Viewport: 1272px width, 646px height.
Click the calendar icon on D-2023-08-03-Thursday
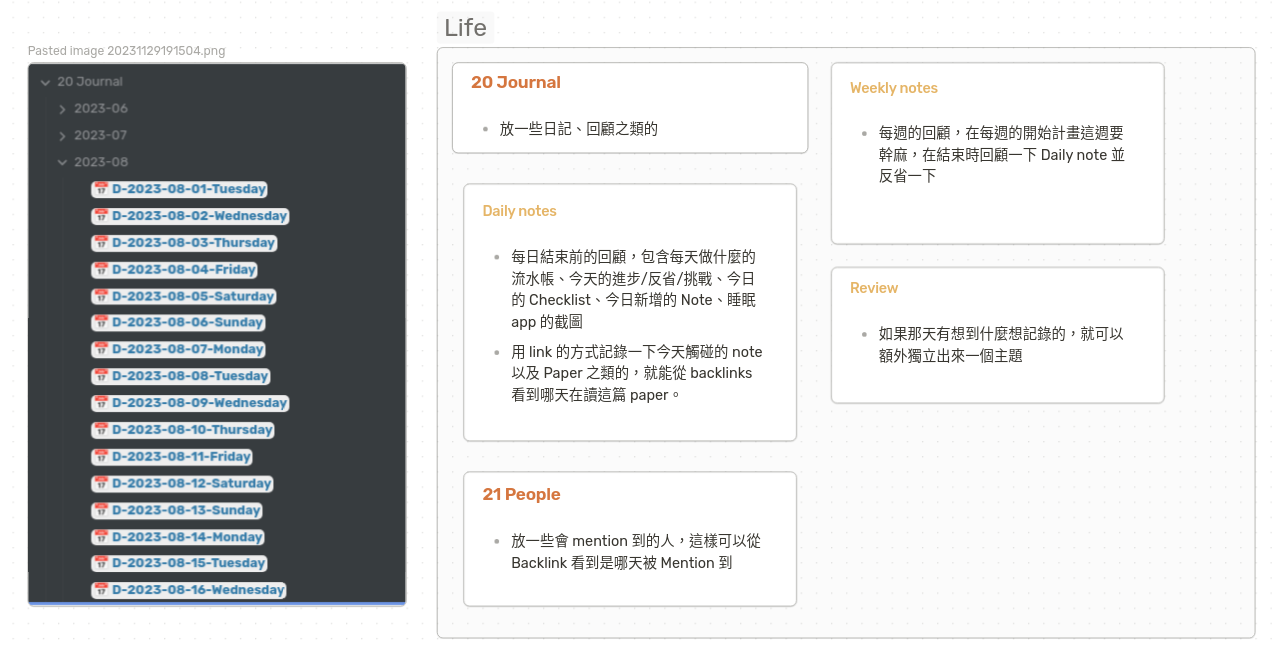[101, 242]
